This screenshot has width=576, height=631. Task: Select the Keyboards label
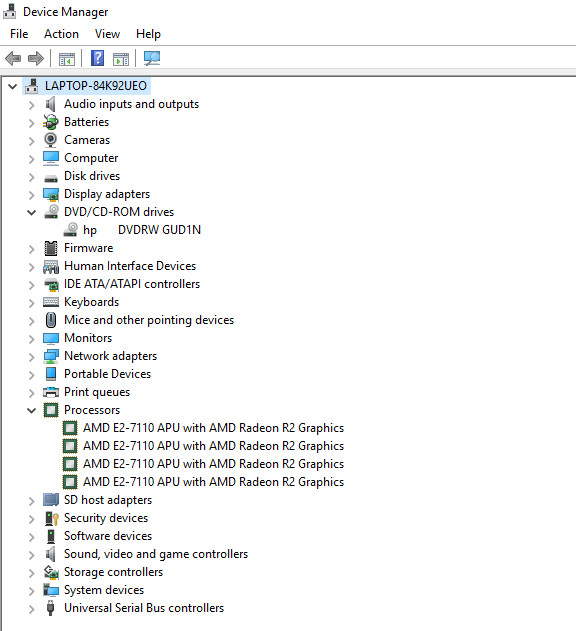point(91,302)
